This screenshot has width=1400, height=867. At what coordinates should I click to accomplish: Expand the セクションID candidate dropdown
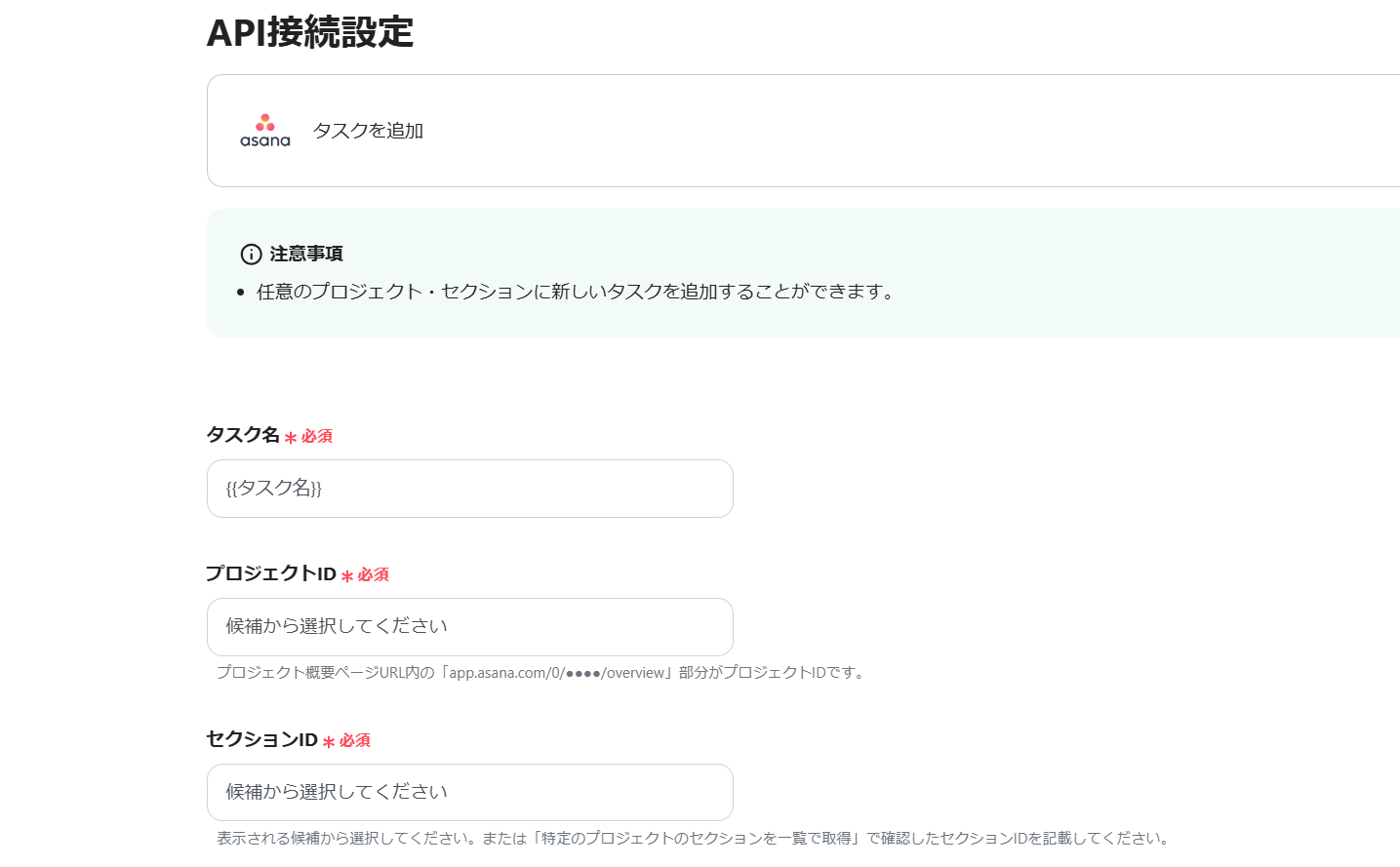point(469,793)
